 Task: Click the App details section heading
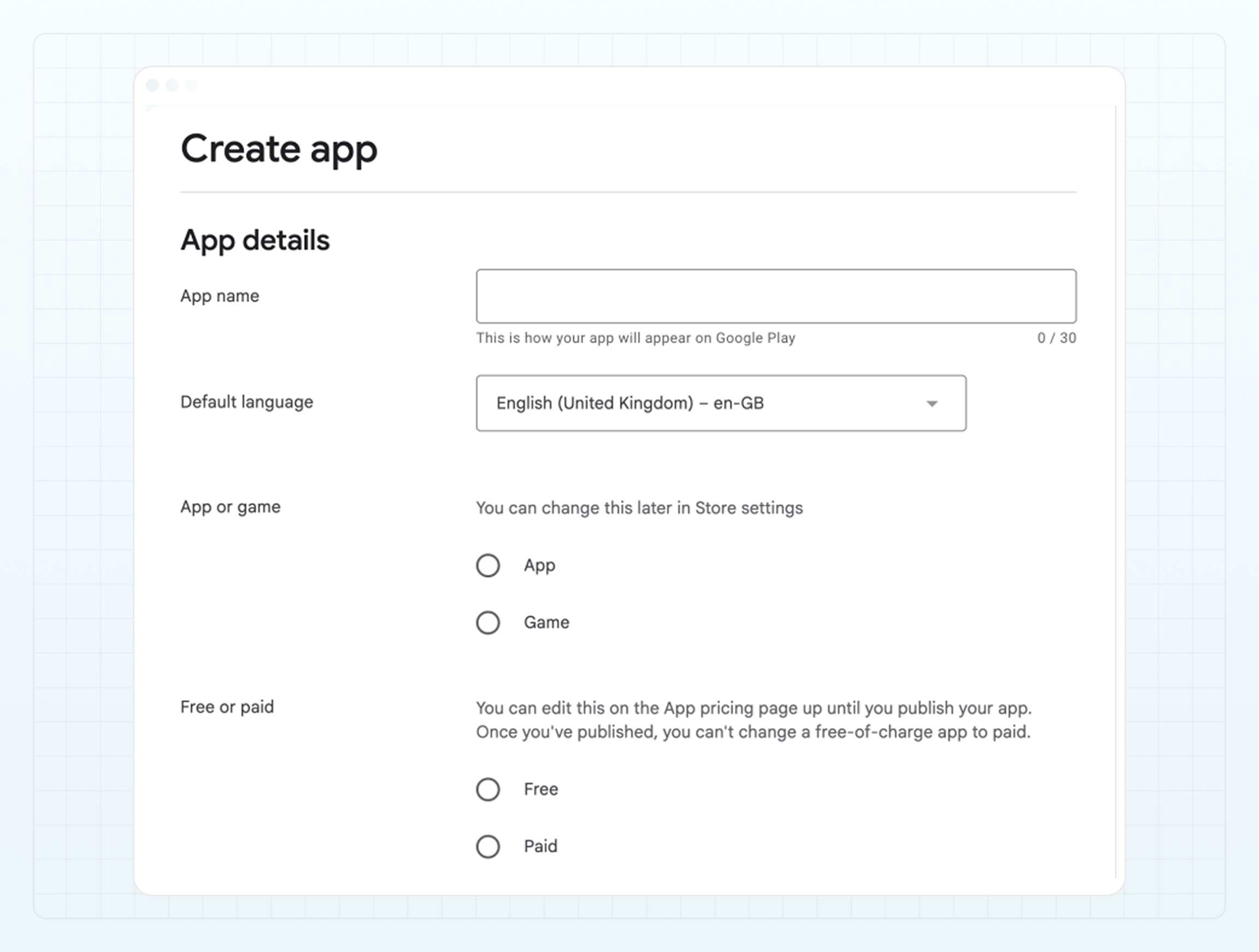255,240
